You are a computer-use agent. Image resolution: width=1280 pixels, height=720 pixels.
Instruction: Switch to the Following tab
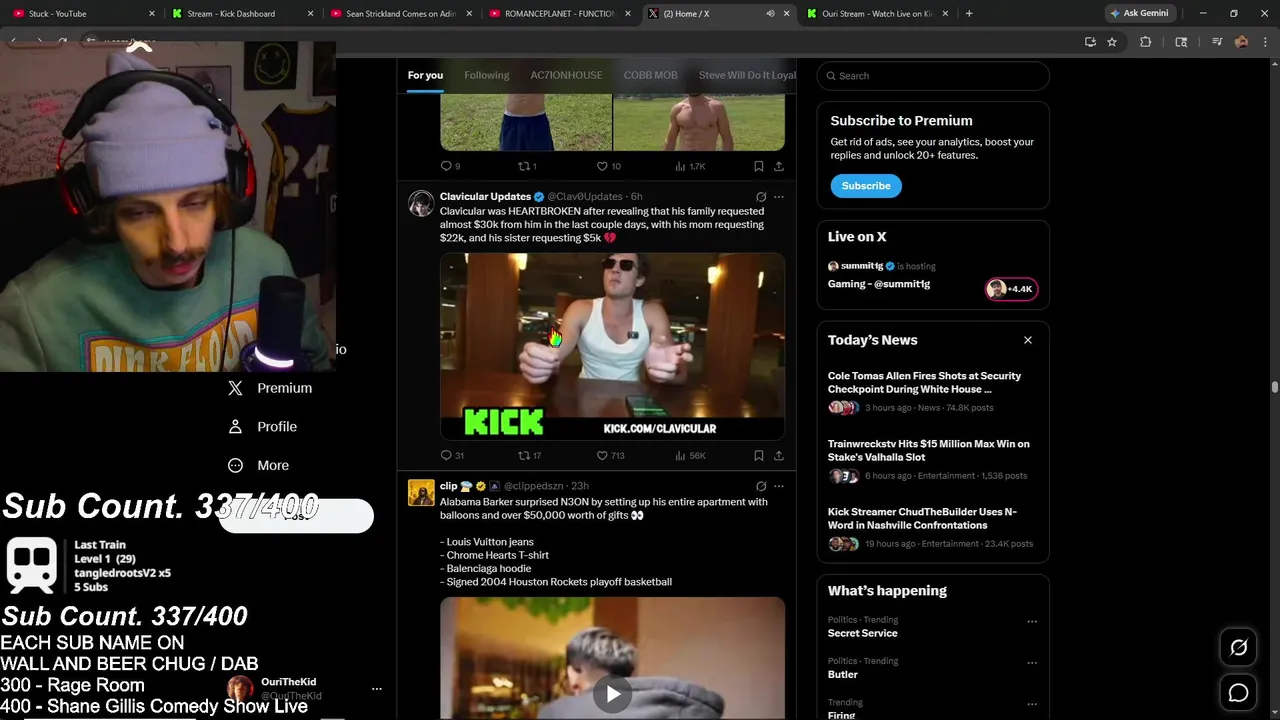(486, 75)
